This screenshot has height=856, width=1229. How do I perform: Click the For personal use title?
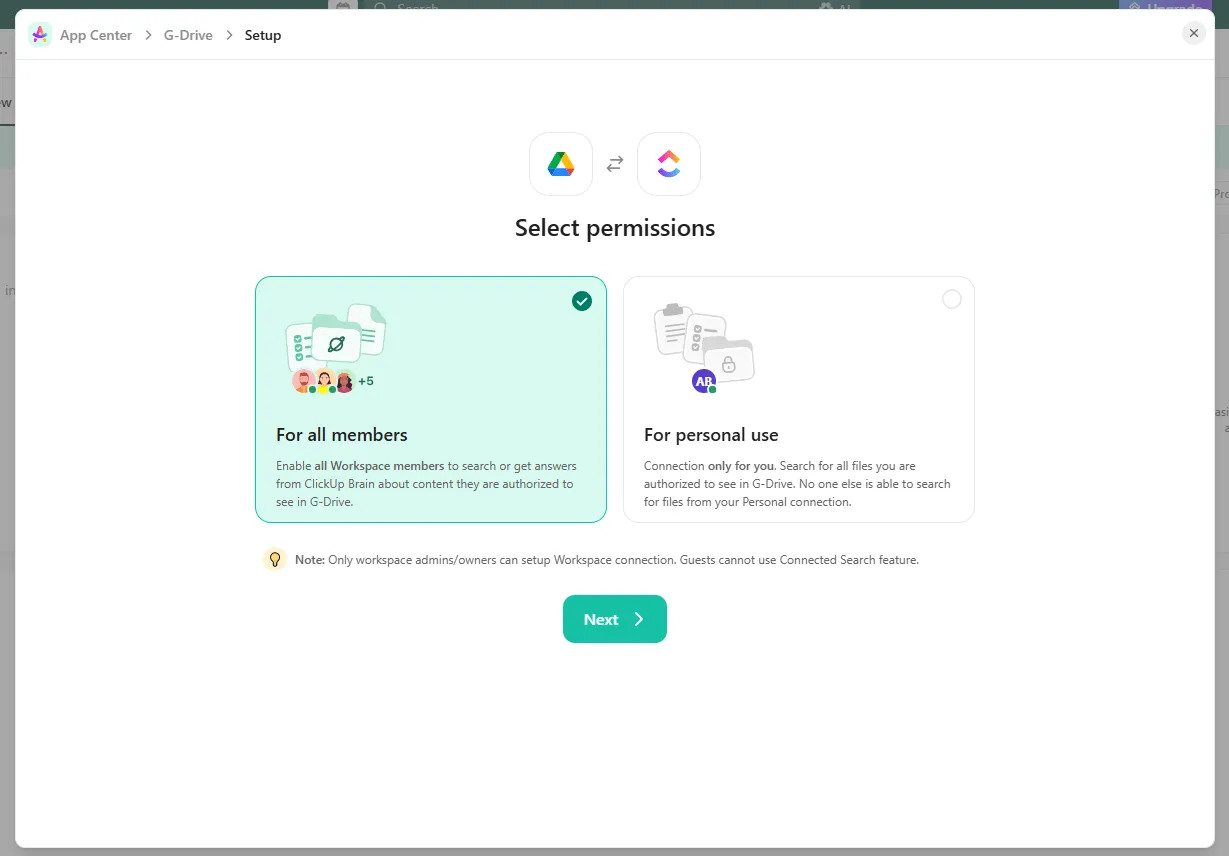[x=711, y=435]
